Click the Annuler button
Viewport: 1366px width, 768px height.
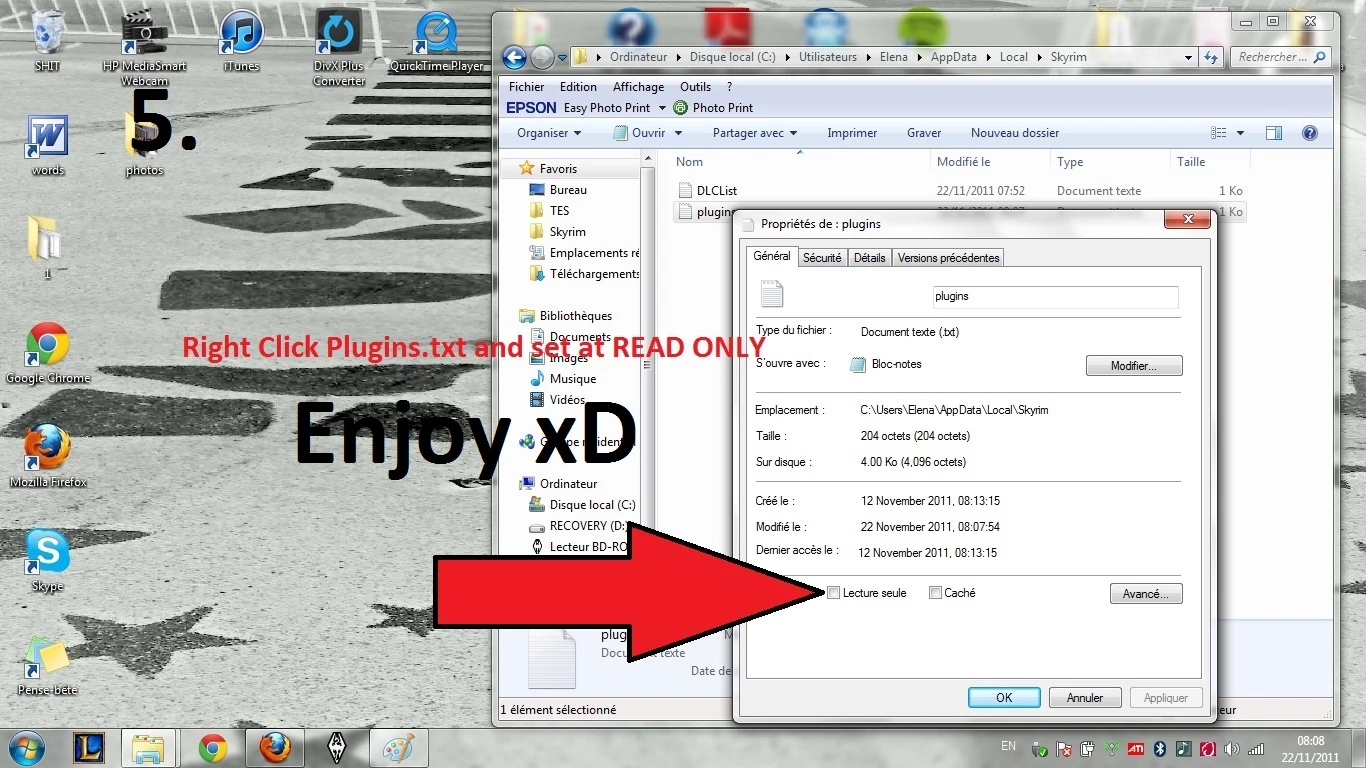[x=1085, y=698]
